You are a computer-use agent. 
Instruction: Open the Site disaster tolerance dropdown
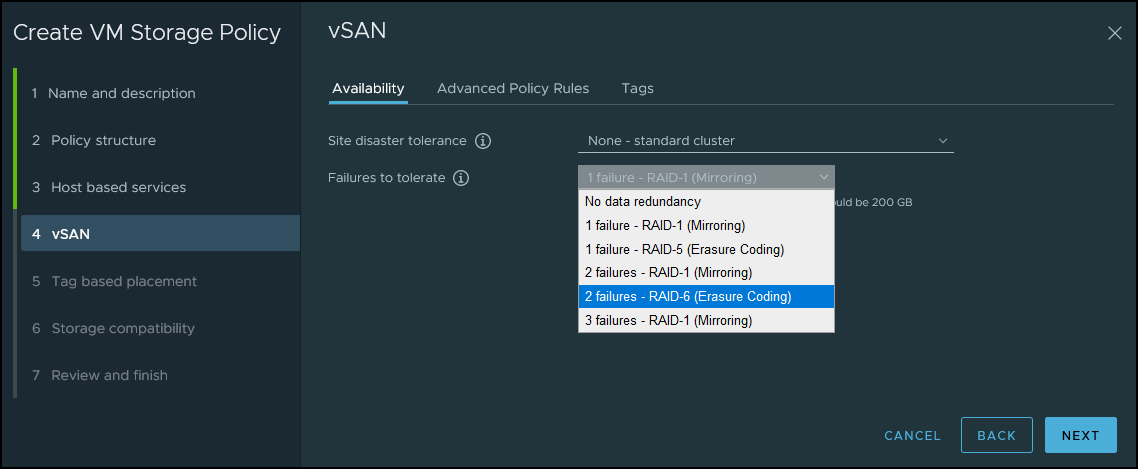click(765, 141)
